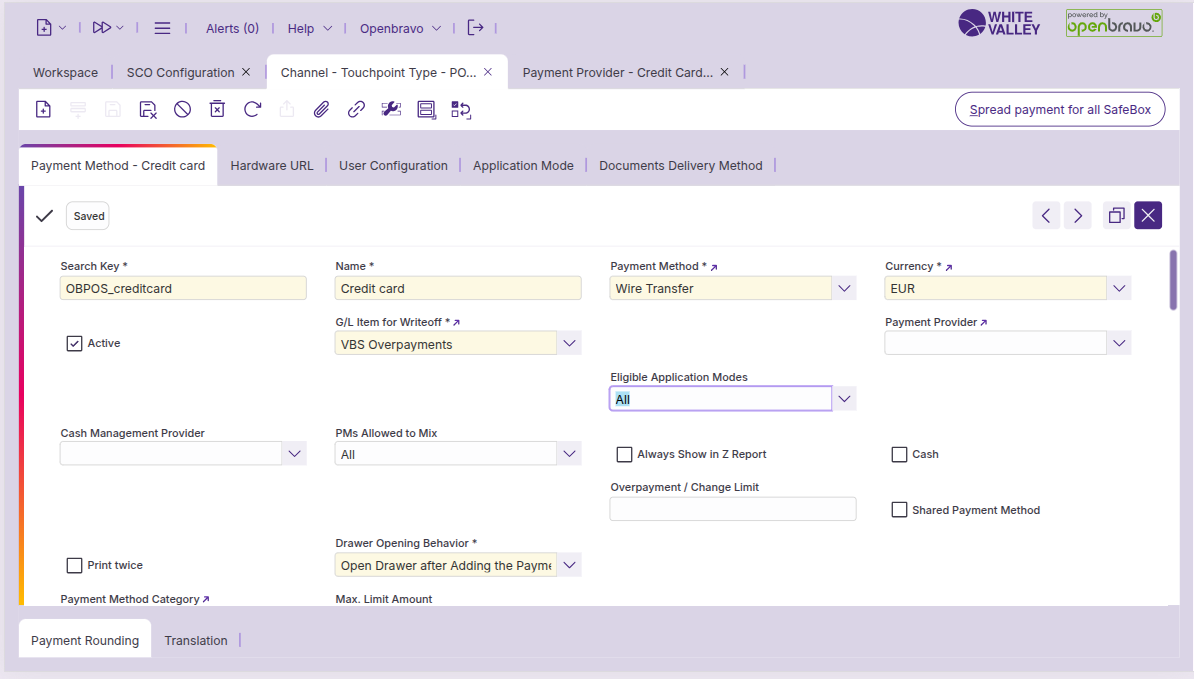Delete the record with the trash icon
This screenshot has width=1194, height=679.
coord(217,110)
